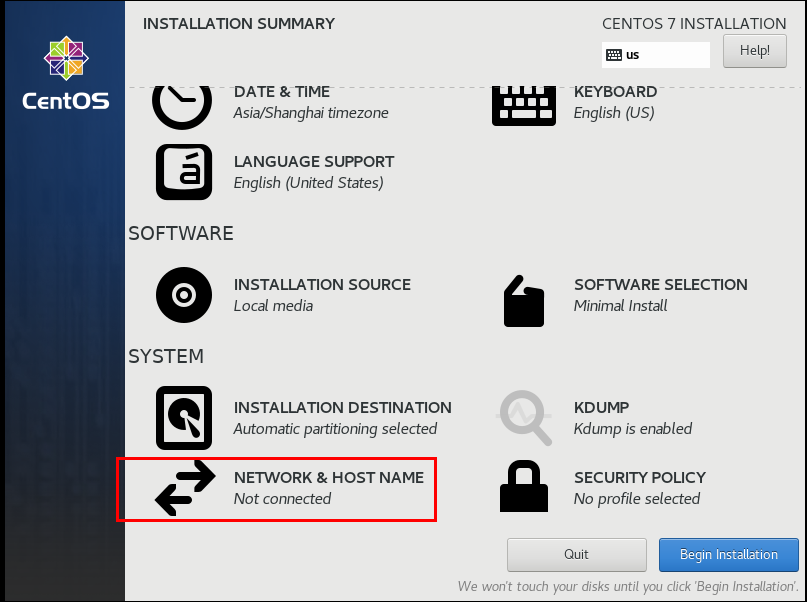807x602 pixels.
Task: Start setup with the Begin Installation button
Action: pyautogui.click(x=728, y=554)
